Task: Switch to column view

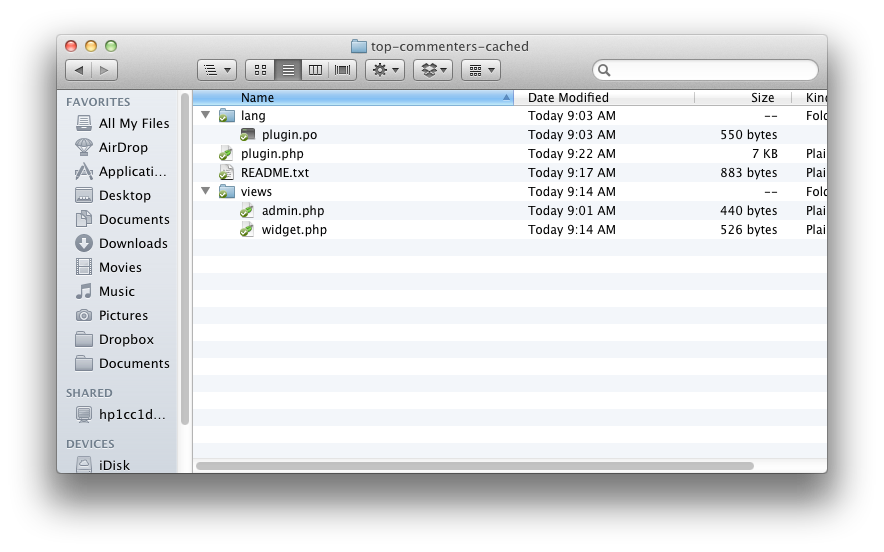Action: [x=315, y=70]
